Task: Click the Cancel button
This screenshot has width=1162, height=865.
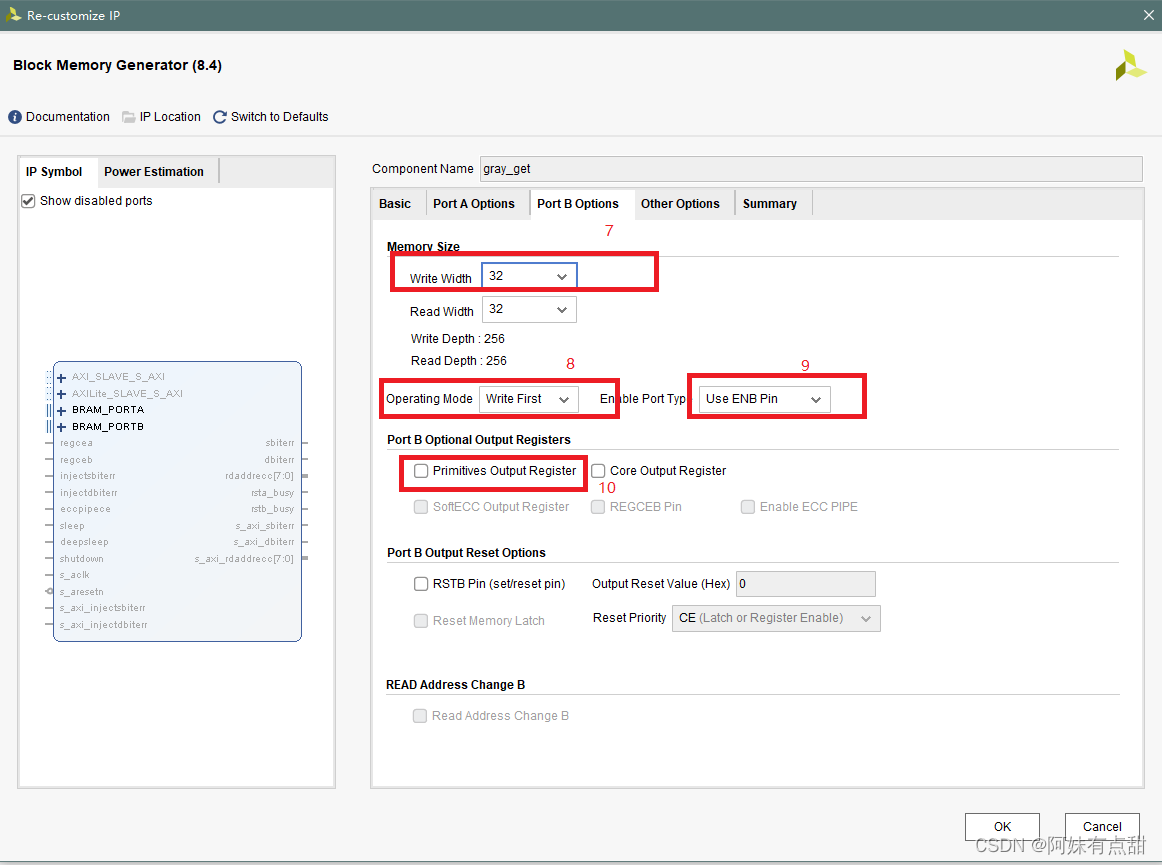Action: pyautogui.click(x=1102, y=826)
